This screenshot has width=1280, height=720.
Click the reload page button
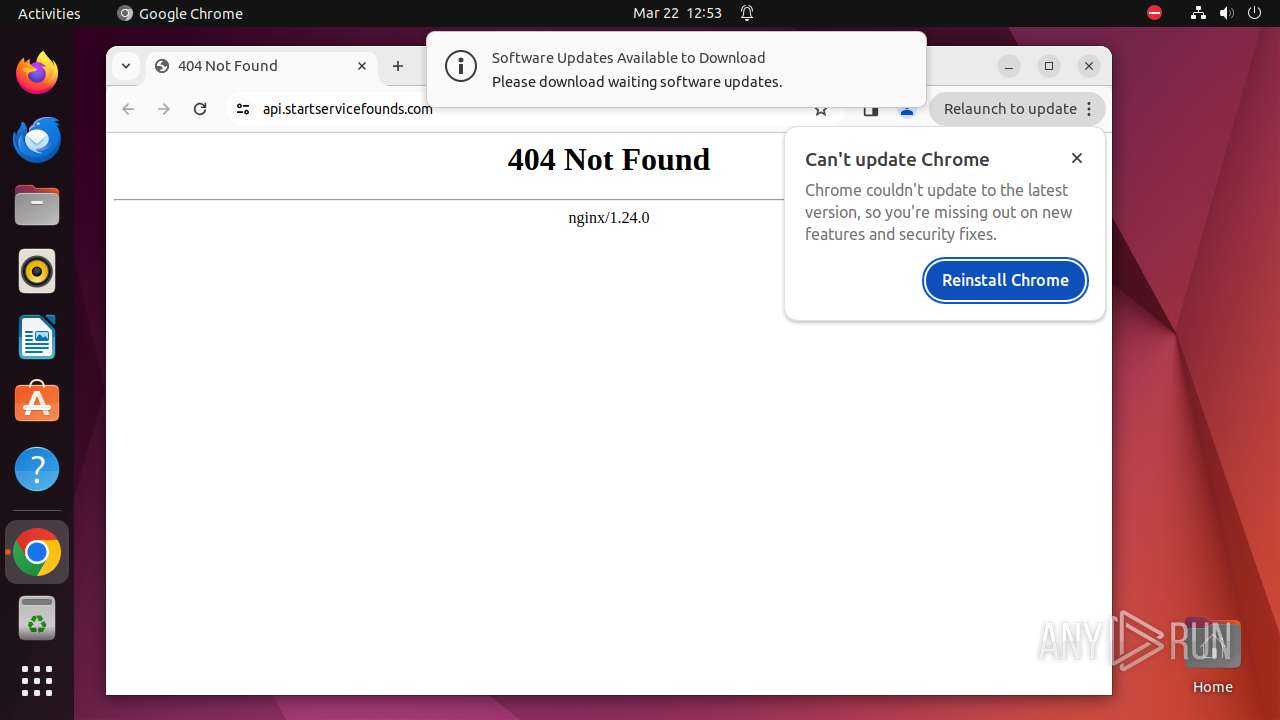point(200,109)
